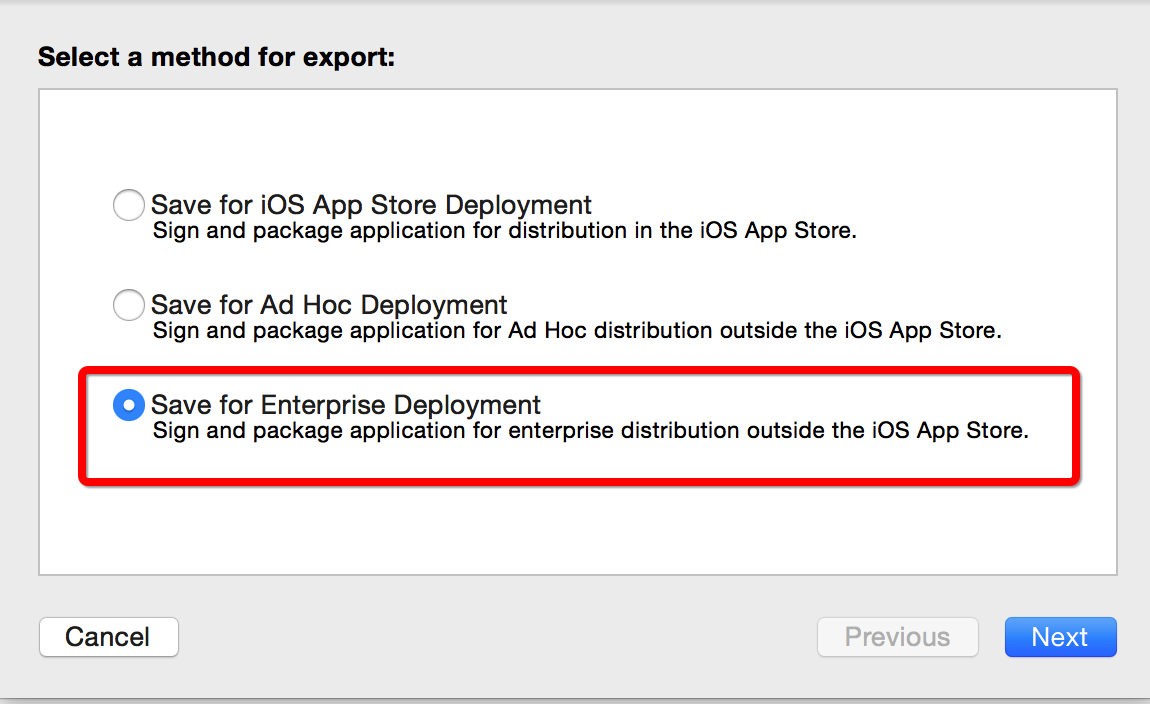Image resolution: width=1150 pixels, height=704 pixels.
Task: Go back with the Previous button
Action: 898,637
